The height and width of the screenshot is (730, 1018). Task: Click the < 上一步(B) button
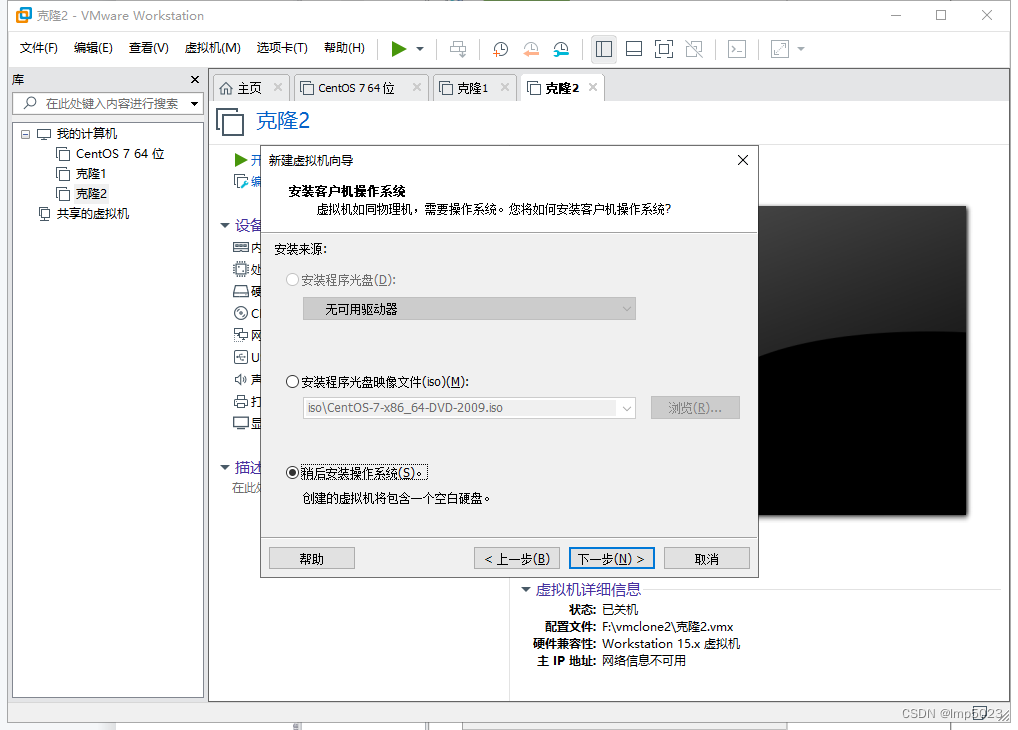tap(517, 559)
